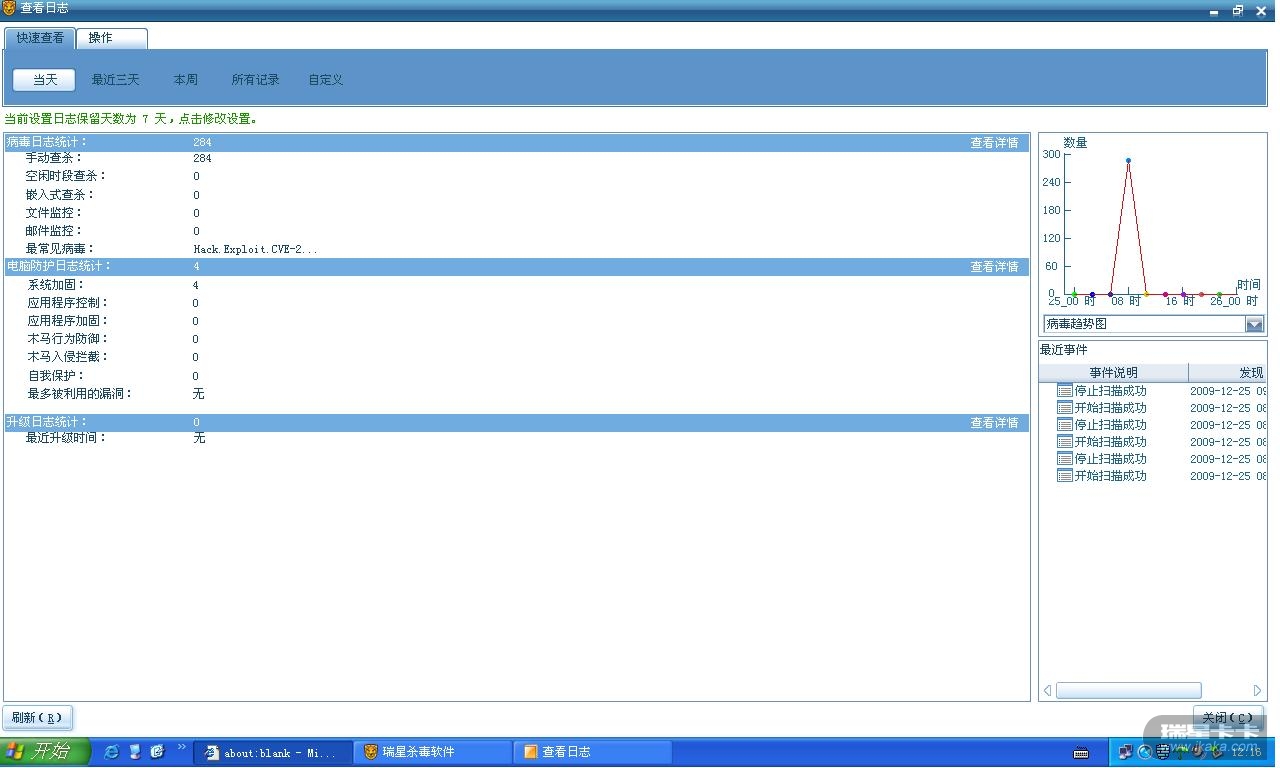Click the 文件监控 row label
1280x768 pixels.
click(x=54, y=213)
